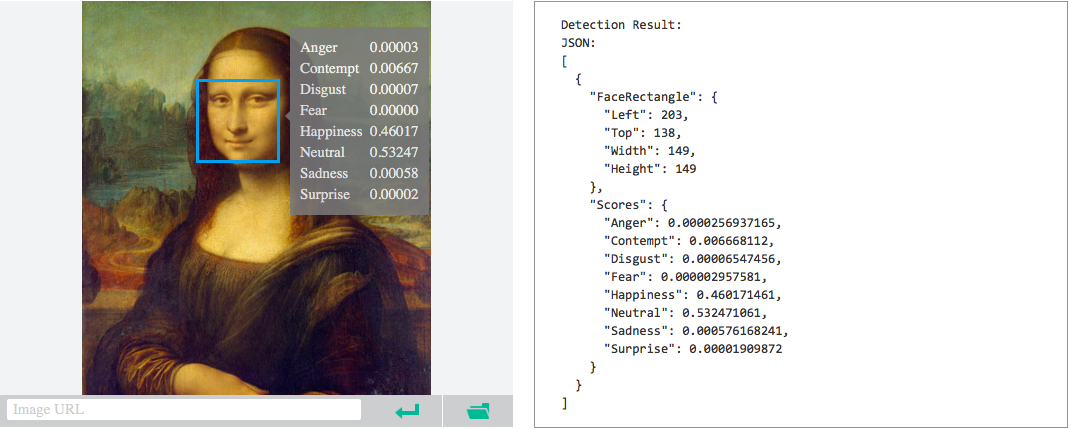The width and height of the screenshot is (1070, 429).
Task: Click the Happiness score row in overlay
Action: click(359, 131)
